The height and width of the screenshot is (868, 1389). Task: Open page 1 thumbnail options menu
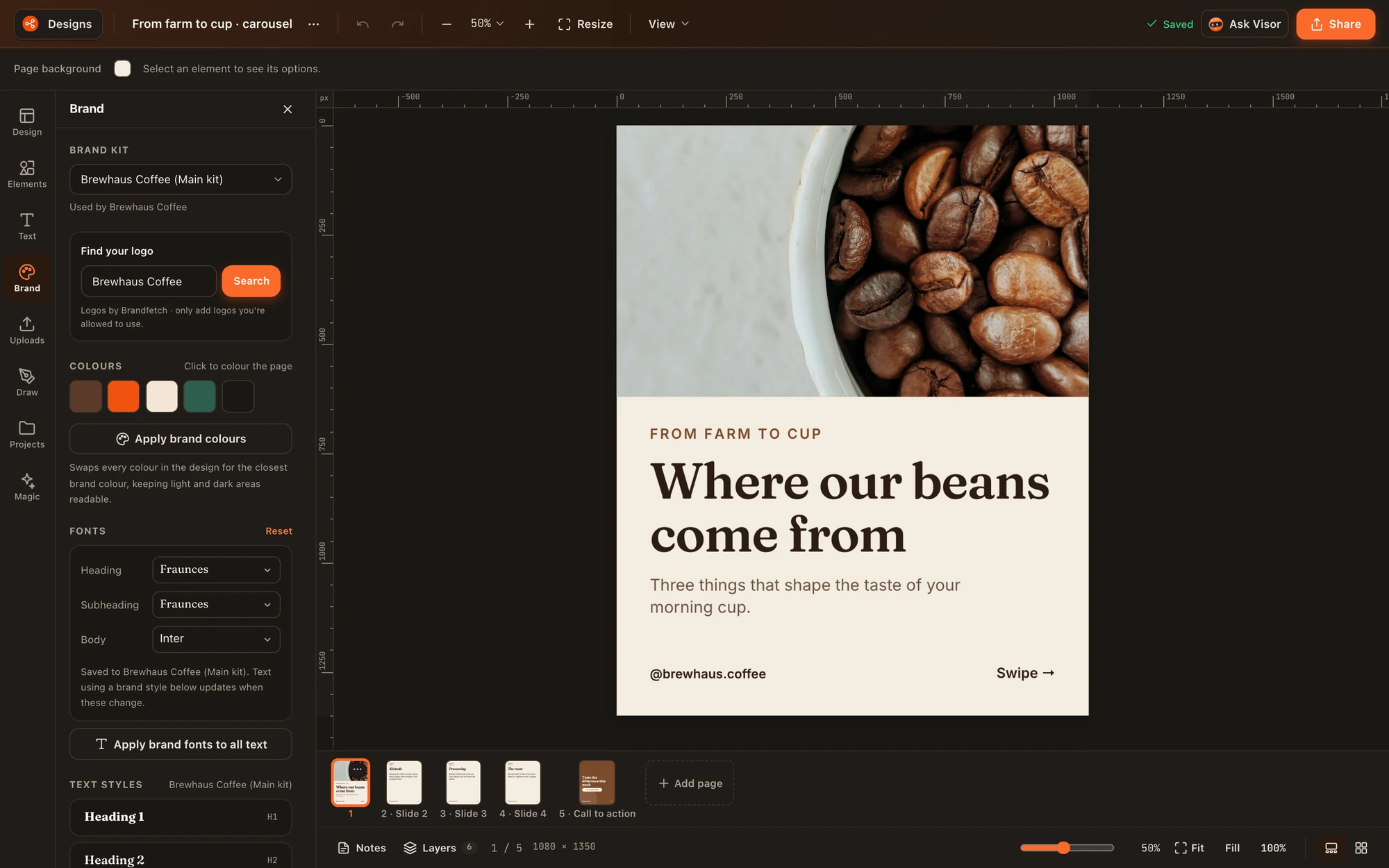(x=357, y=769)
